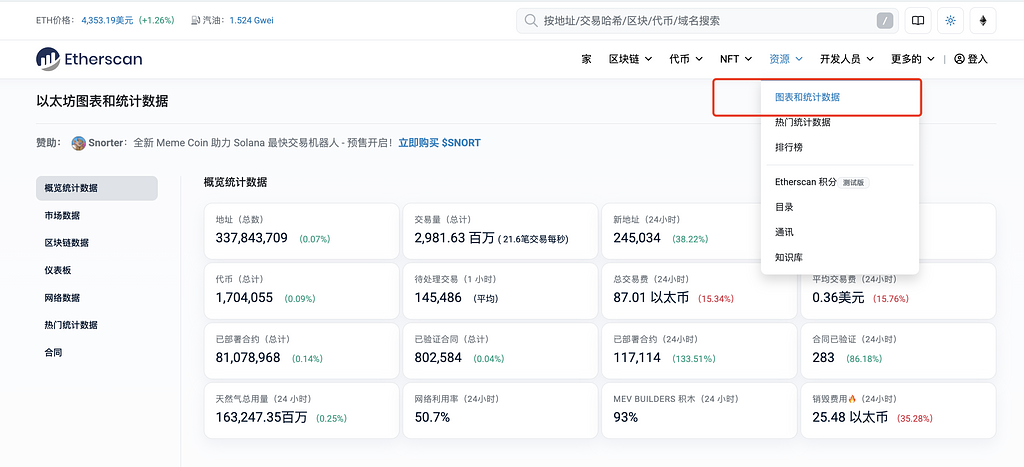The image size is (1024, 467).
Task: Click the Etherscan logo
Action: pyautogui.click(x=89, y=59)
